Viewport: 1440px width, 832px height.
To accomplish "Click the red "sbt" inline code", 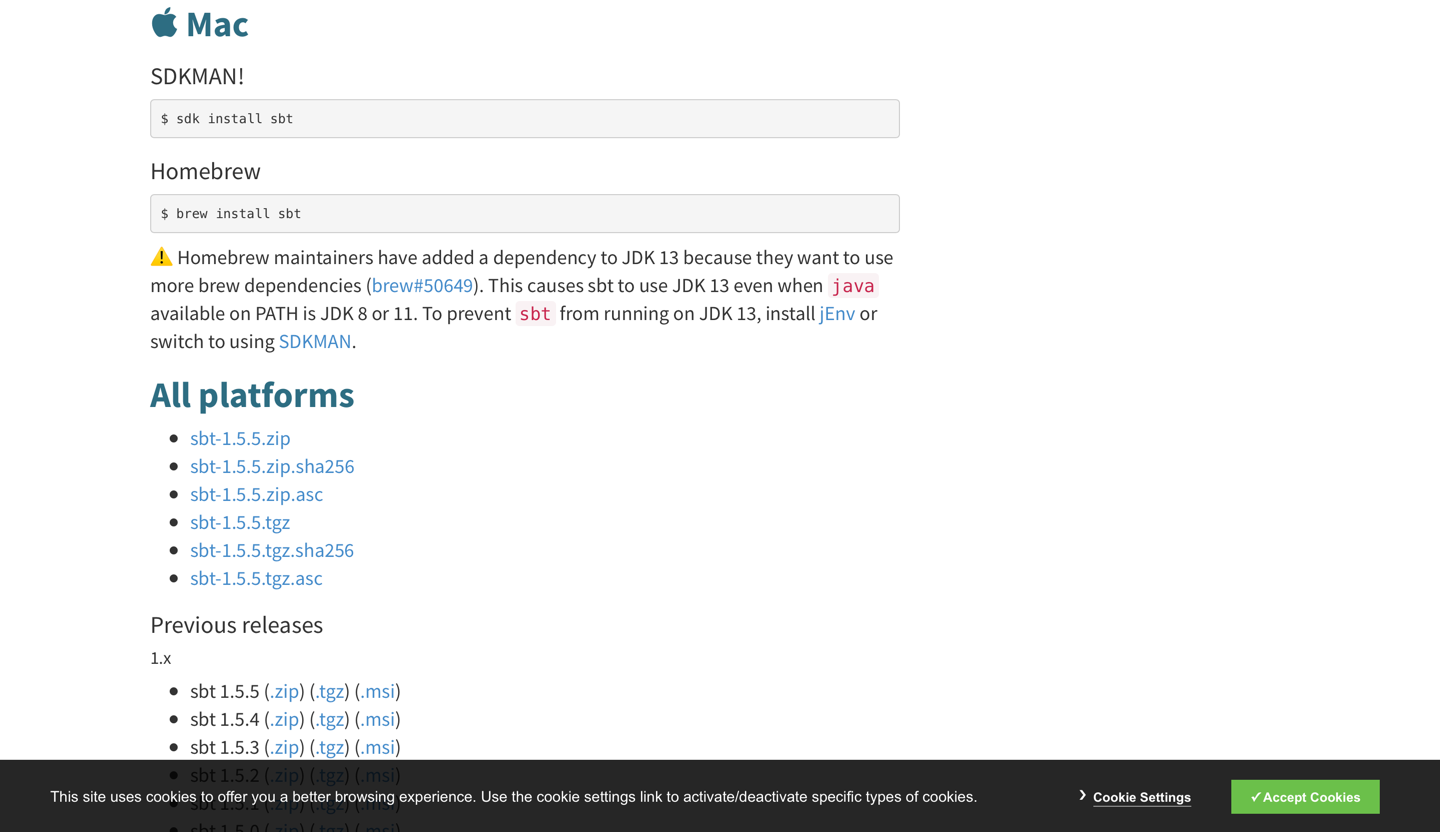I will [535, 314].
